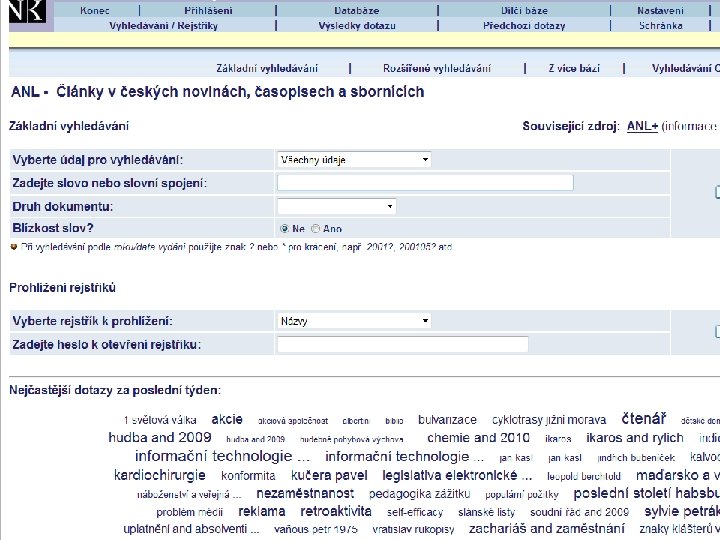Click 'náboženství a veřejná ...' tag
This screenshot has height=540, width=720.
pyautogui.click(x=189, y=495)
